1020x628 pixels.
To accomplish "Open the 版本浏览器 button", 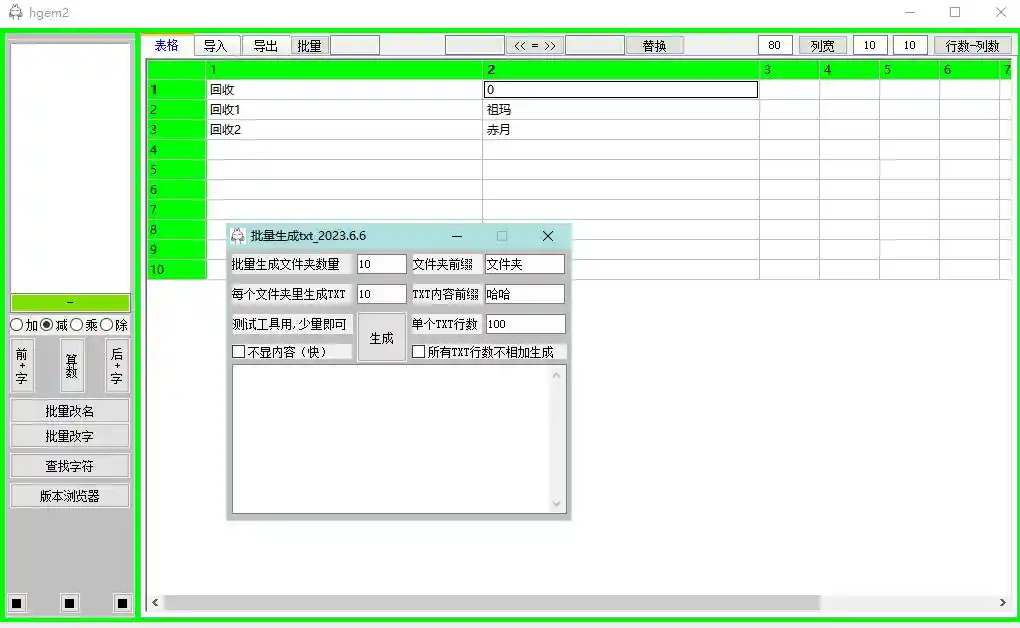I will point(70,496).
